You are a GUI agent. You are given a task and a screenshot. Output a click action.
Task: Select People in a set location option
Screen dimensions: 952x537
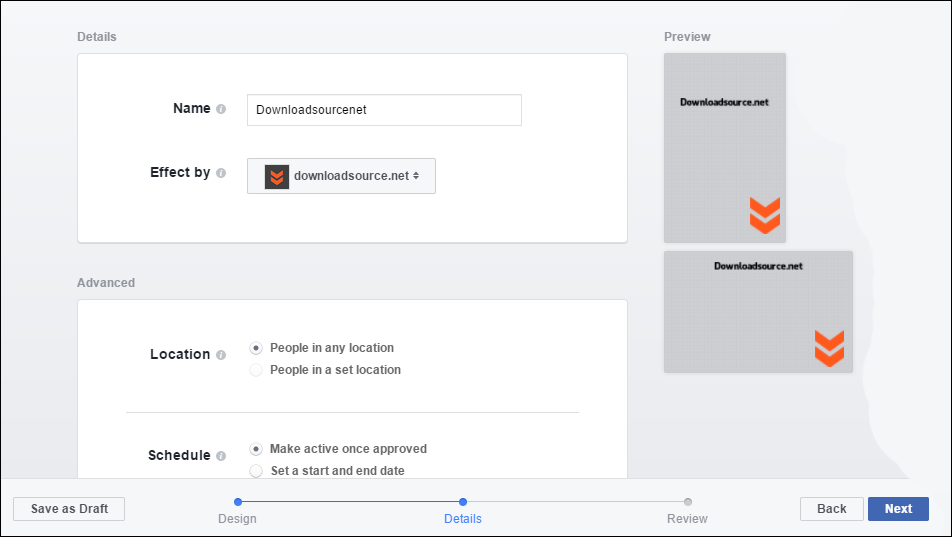click(256, 370)
